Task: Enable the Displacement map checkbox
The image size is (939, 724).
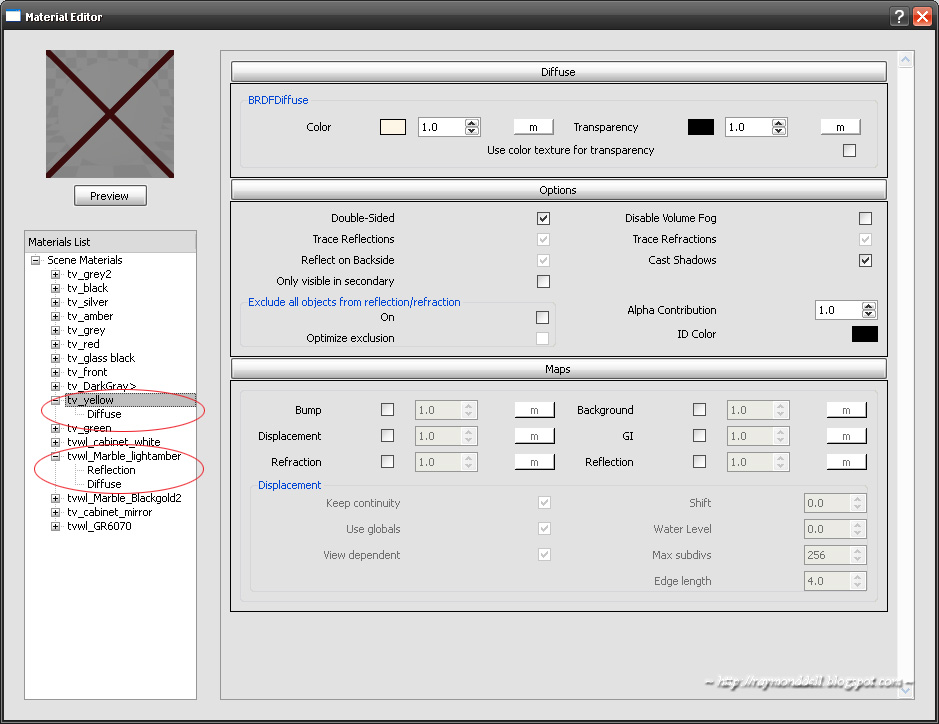Action: coord(387,436)
